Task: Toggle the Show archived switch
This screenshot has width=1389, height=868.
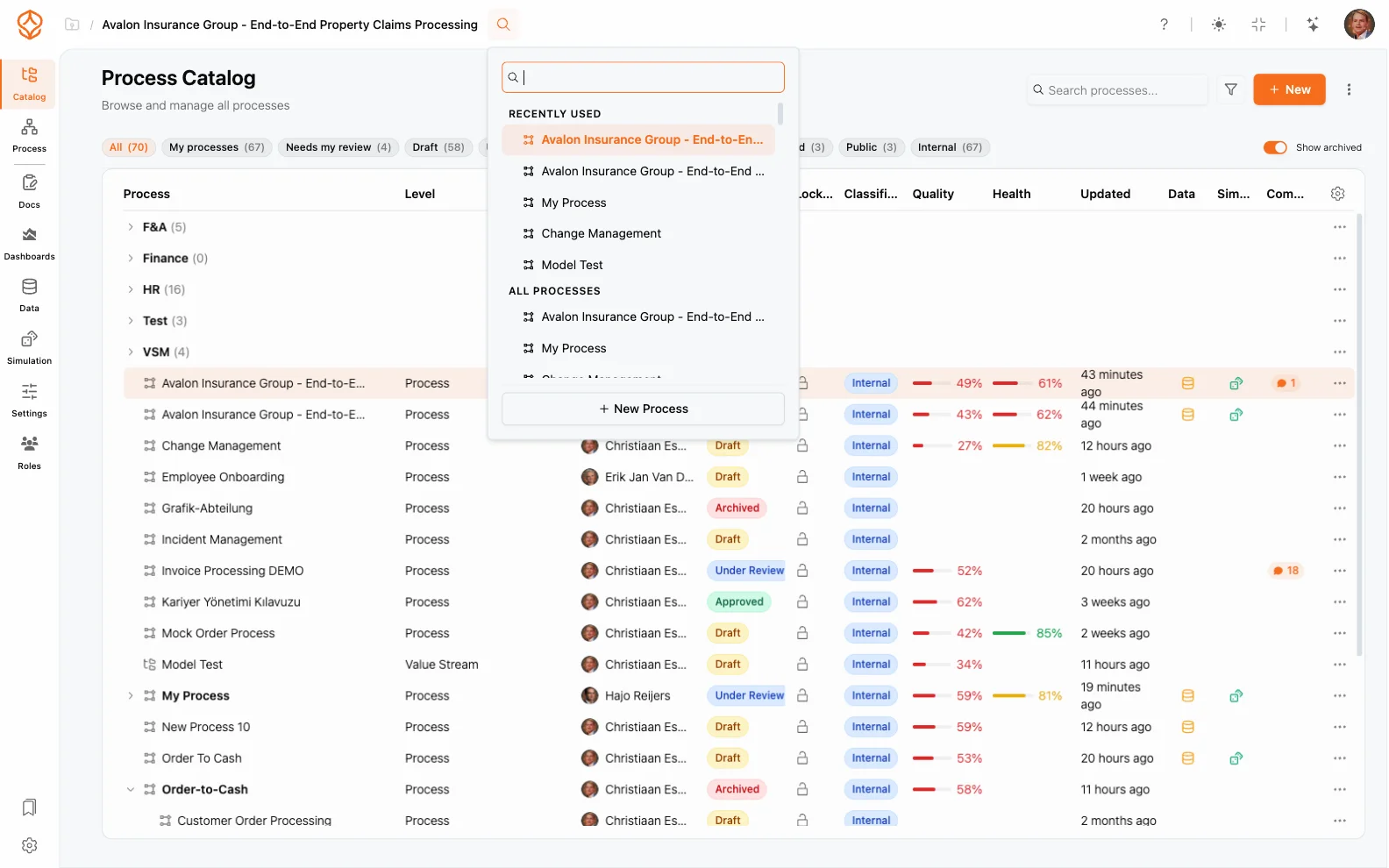Action: click(x=1274, y=147)
